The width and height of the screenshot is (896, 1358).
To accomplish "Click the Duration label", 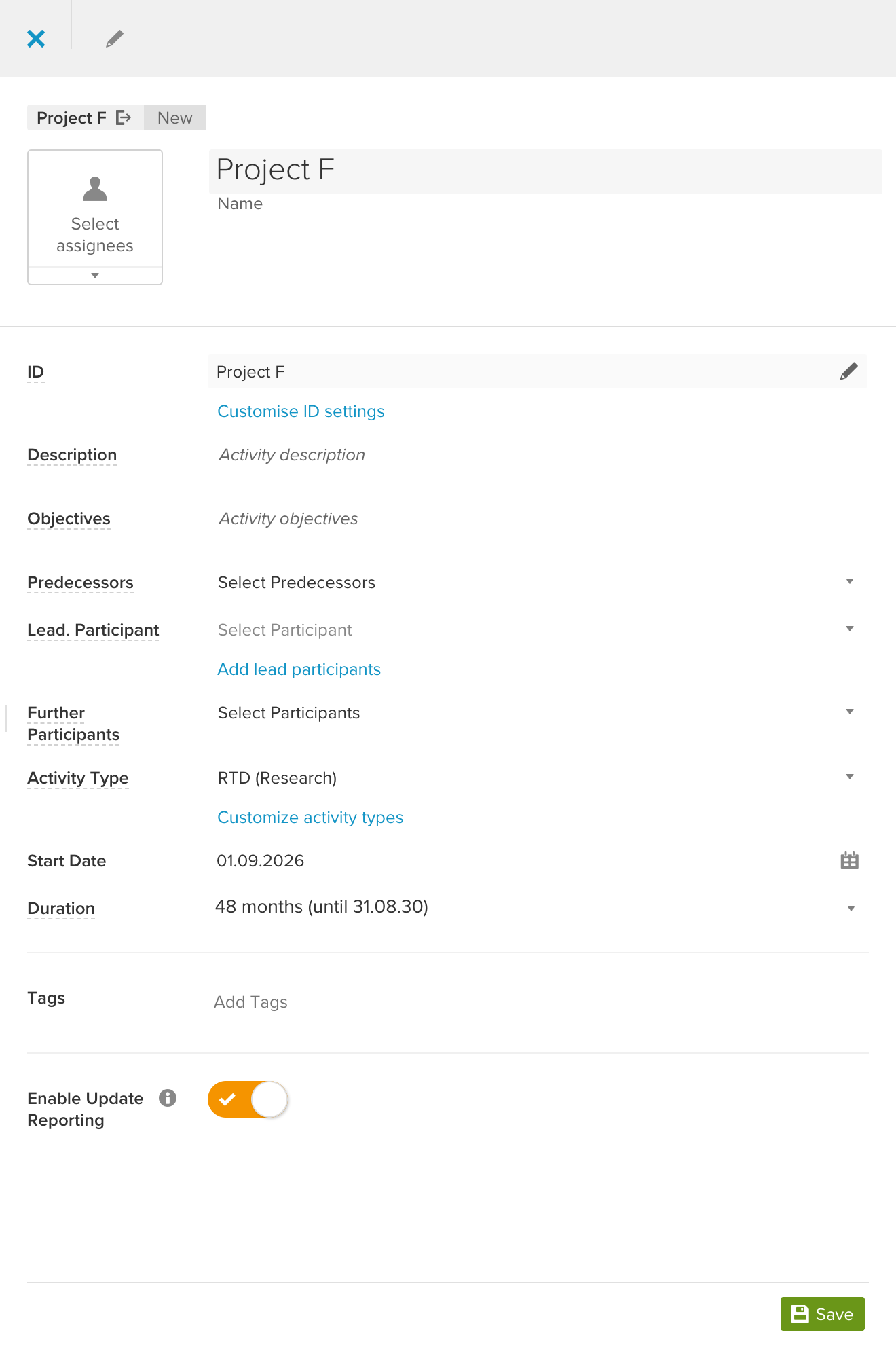I will pyautogui.click(x=61, y=909).
